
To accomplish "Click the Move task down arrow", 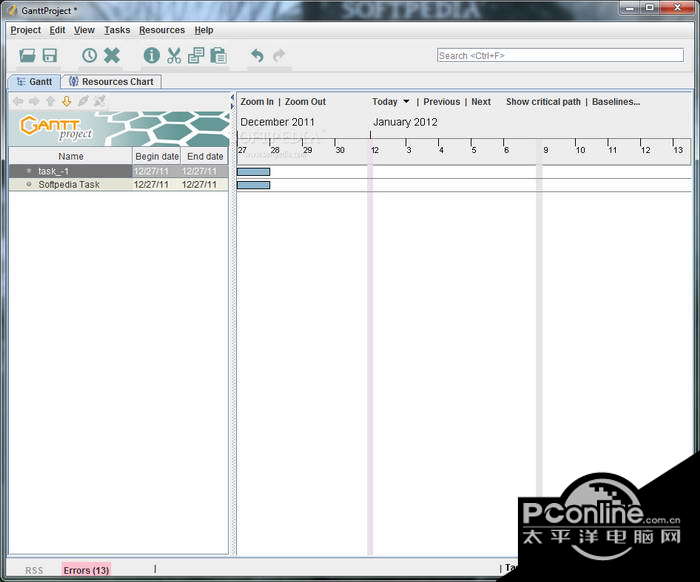I will tap(67, 101).
